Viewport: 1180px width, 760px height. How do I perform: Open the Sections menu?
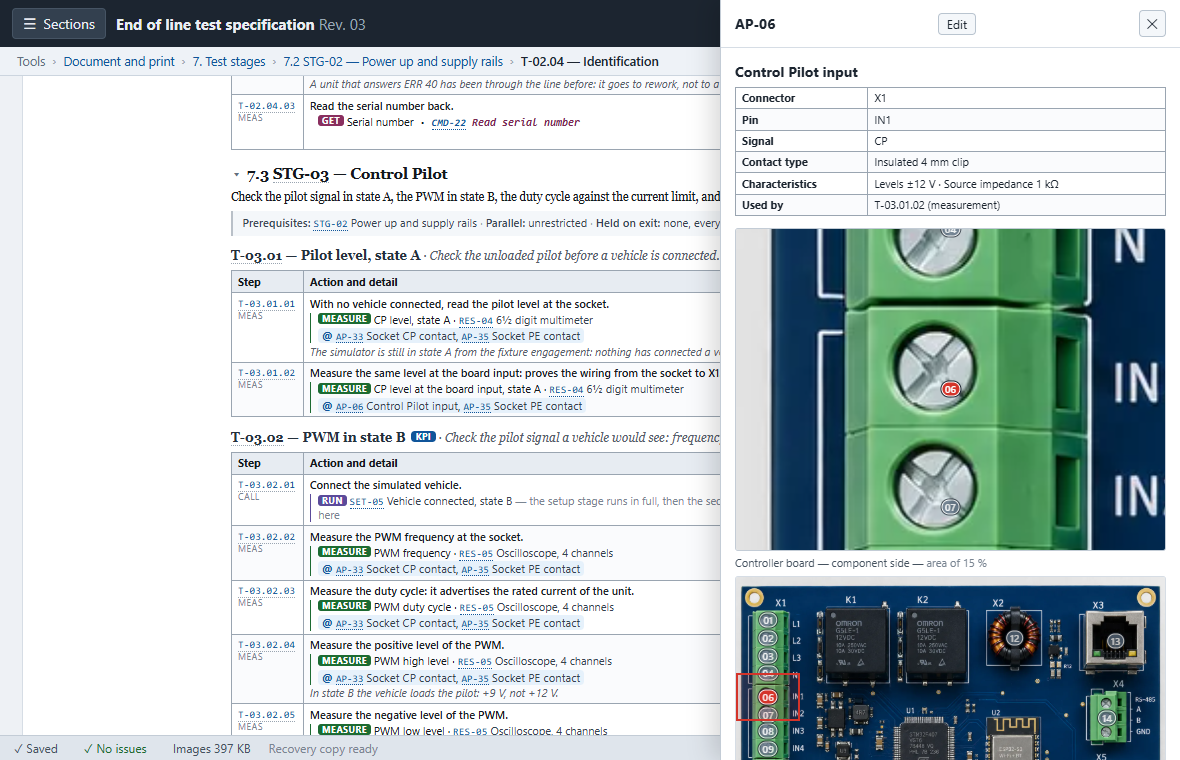59,24
